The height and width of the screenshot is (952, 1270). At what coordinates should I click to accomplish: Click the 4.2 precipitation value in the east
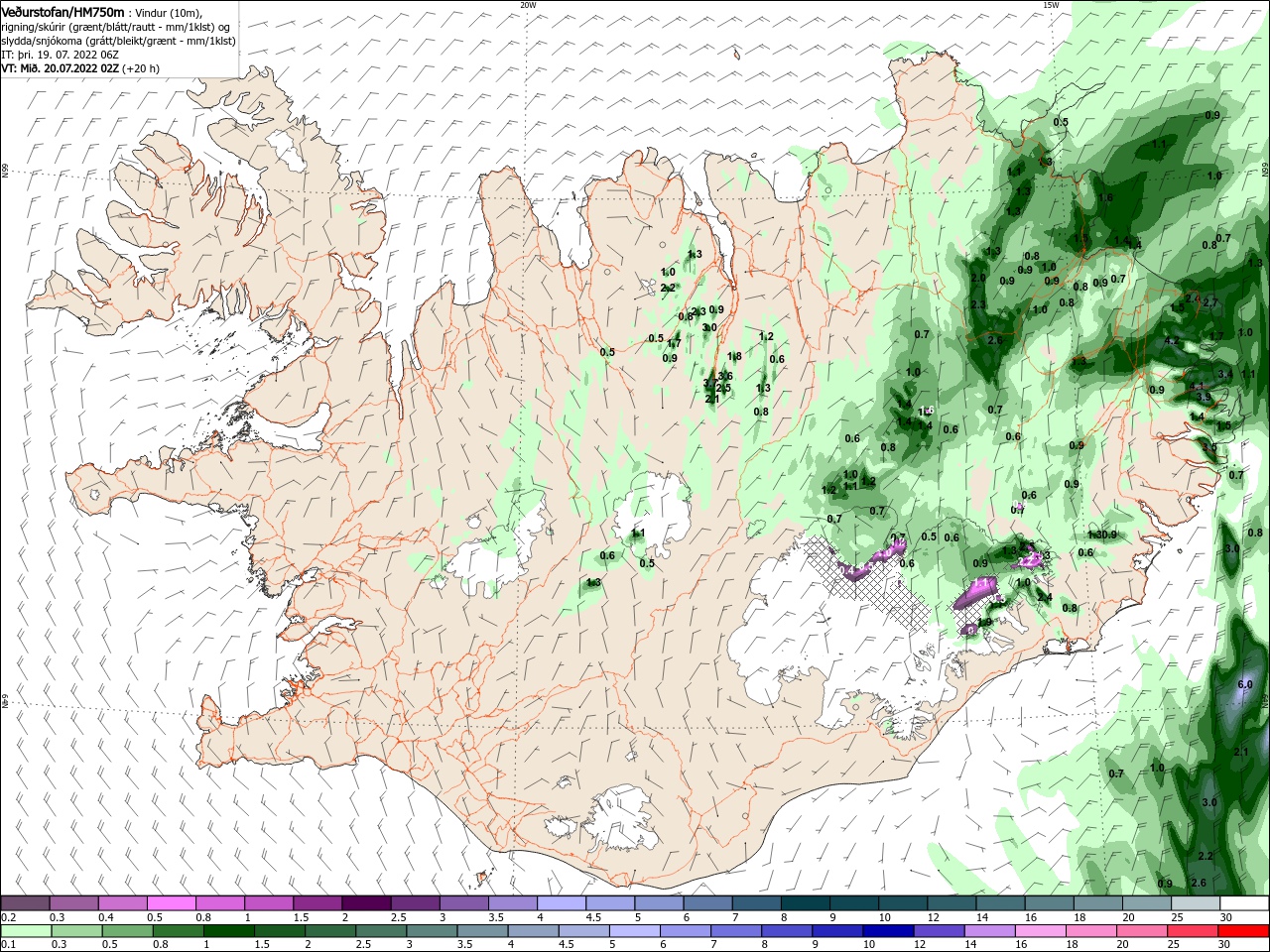[x=1171, y=341]
